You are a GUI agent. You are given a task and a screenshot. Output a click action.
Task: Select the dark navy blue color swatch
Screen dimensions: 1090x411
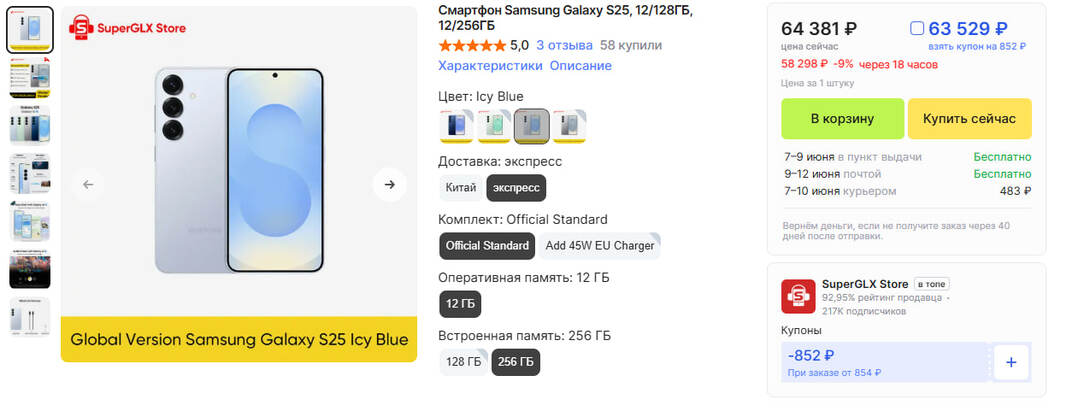click(456, 126)
